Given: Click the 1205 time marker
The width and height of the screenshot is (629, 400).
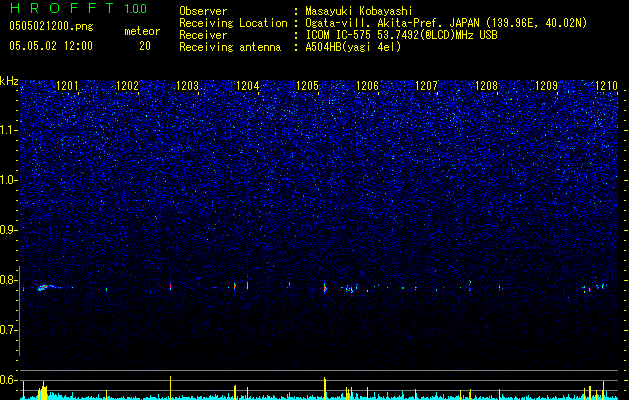Looking at the screenshot, I should coord(307,86).
